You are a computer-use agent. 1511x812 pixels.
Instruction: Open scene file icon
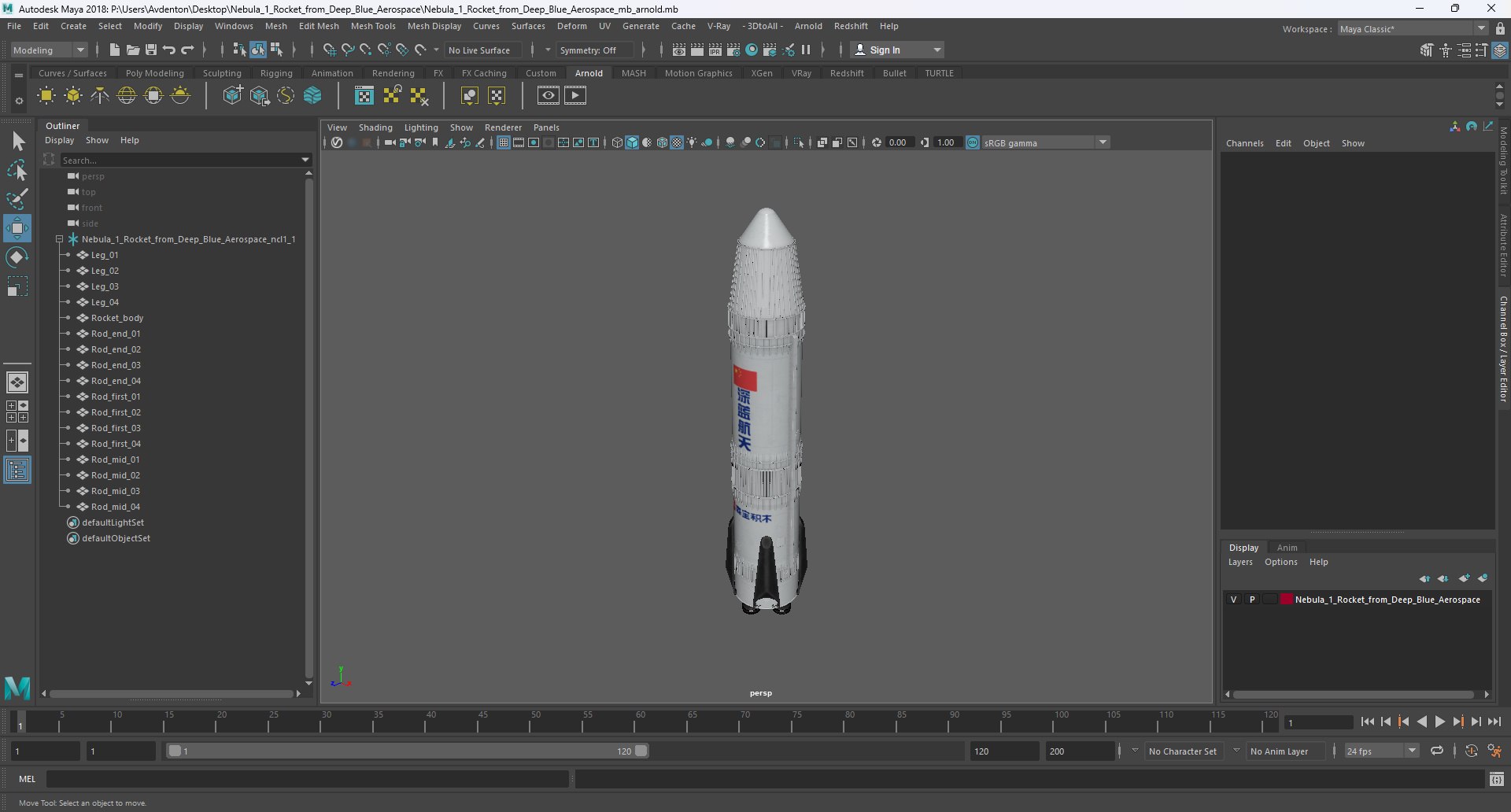(132, 50)
